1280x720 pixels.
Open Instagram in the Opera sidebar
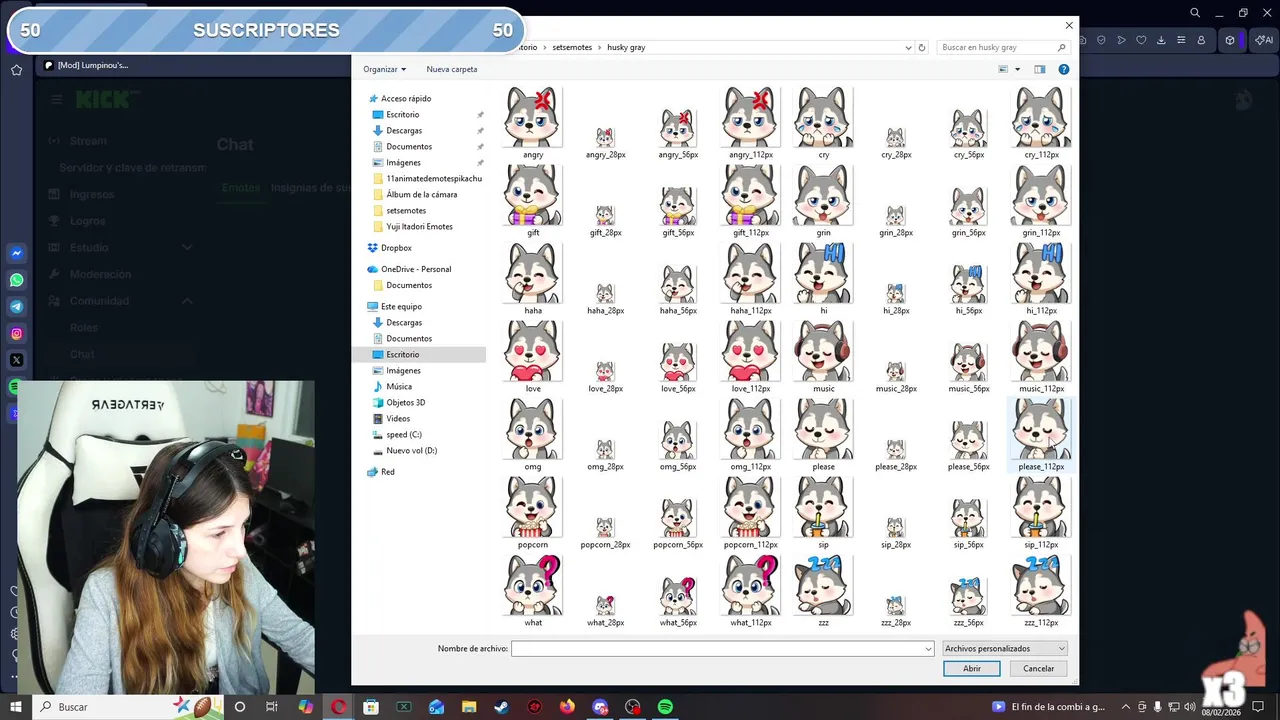coord(16,333)
